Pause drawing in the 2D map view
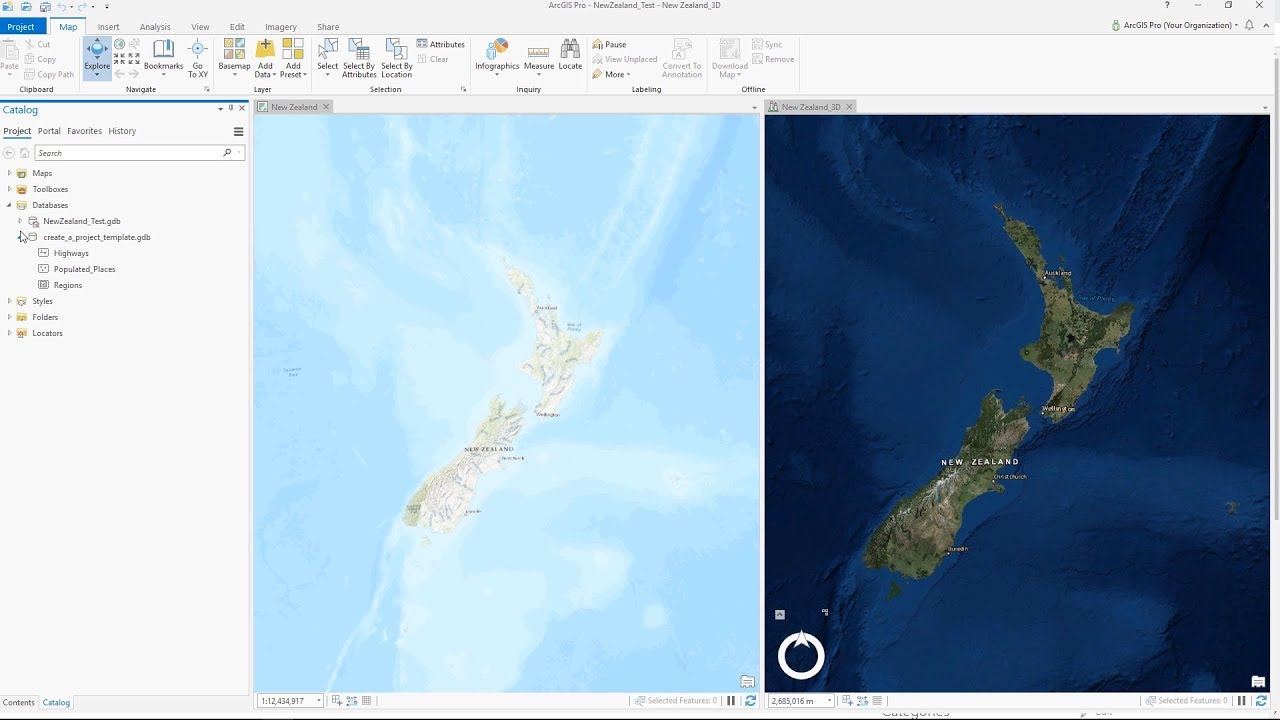1280x720 pixels. point(731,701)
